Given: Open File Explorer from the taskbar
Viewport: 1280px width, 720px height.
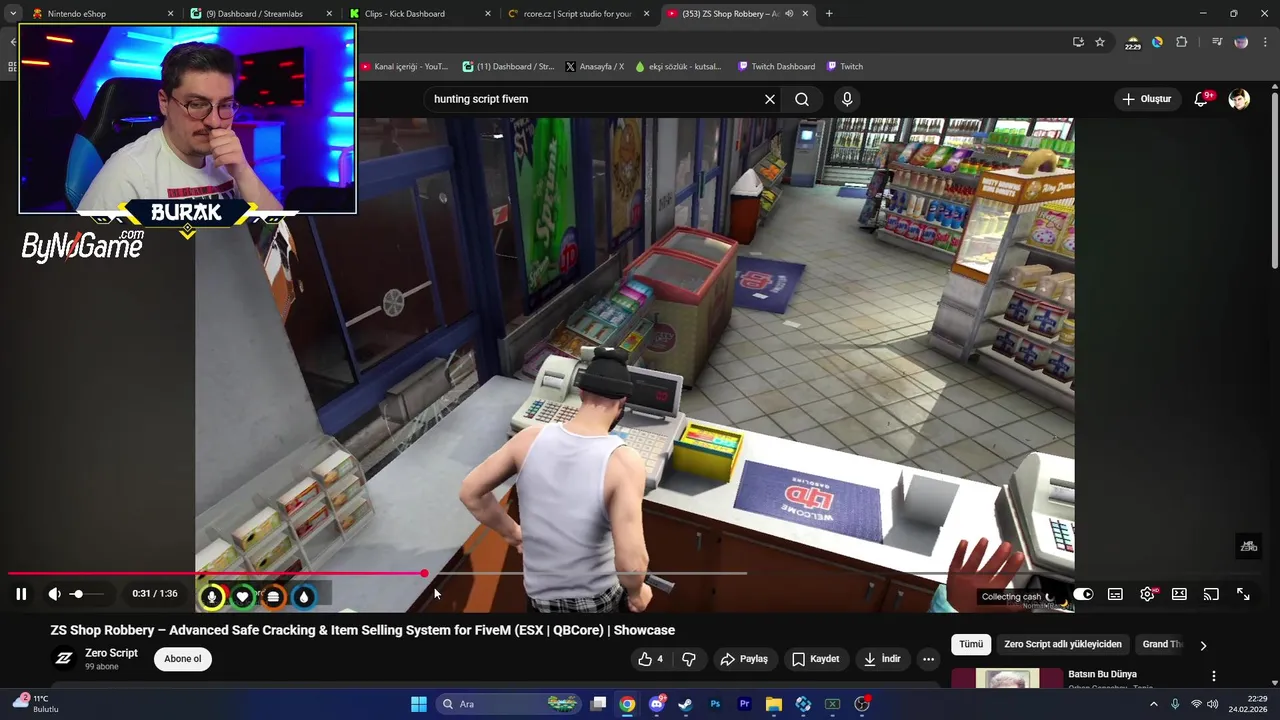Looking at the screenshot, I should (x=774, y=704).
